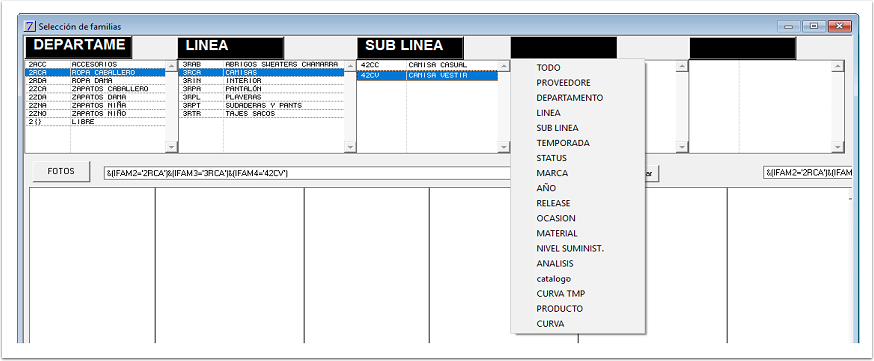Select department row ZAPATOS NIÑA
The height and width of the screenshot is (361, 874).
click(x=95, y=105)
